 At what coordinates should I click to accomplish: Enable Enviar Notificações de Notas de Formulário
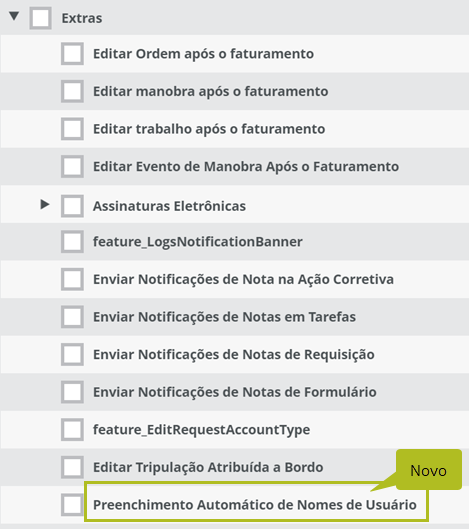coord(72,392)
